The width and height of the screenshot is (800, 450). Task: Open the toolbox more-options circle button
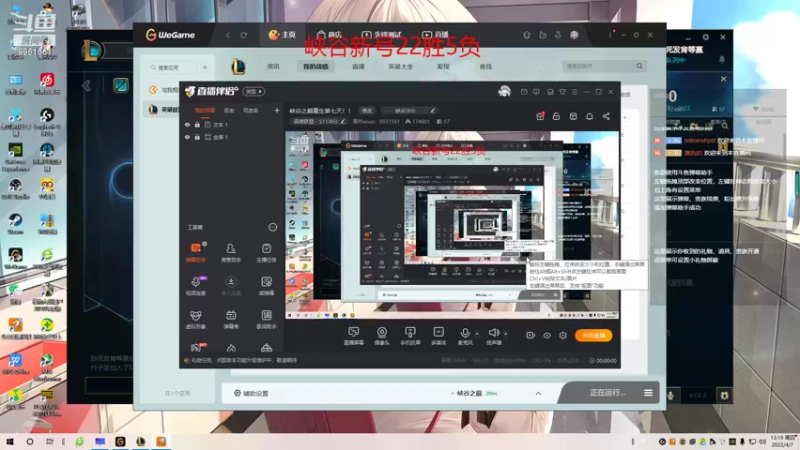(x=272, y=227)
